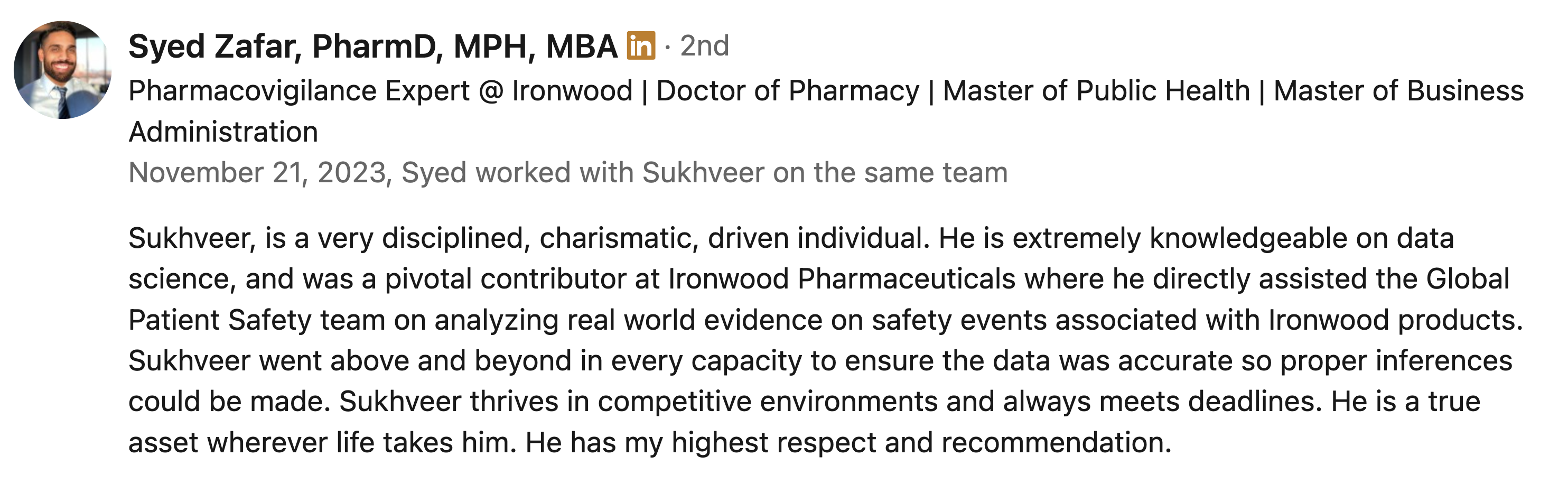Screen dimensions: 1568x484
Task: Click "Pharmacovigilance Expert" in the headline
Action: pyautogui.click(x=299, y=91)
